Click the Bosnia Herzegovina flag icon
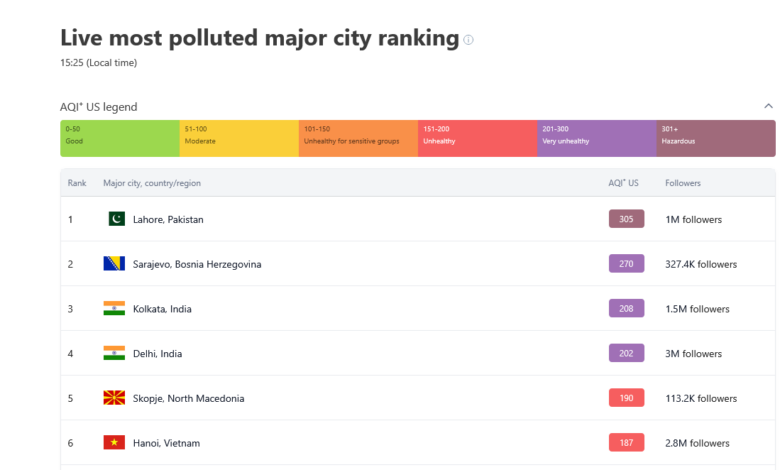Viewport: 780px width, 470px height. (x=114, y=264)
